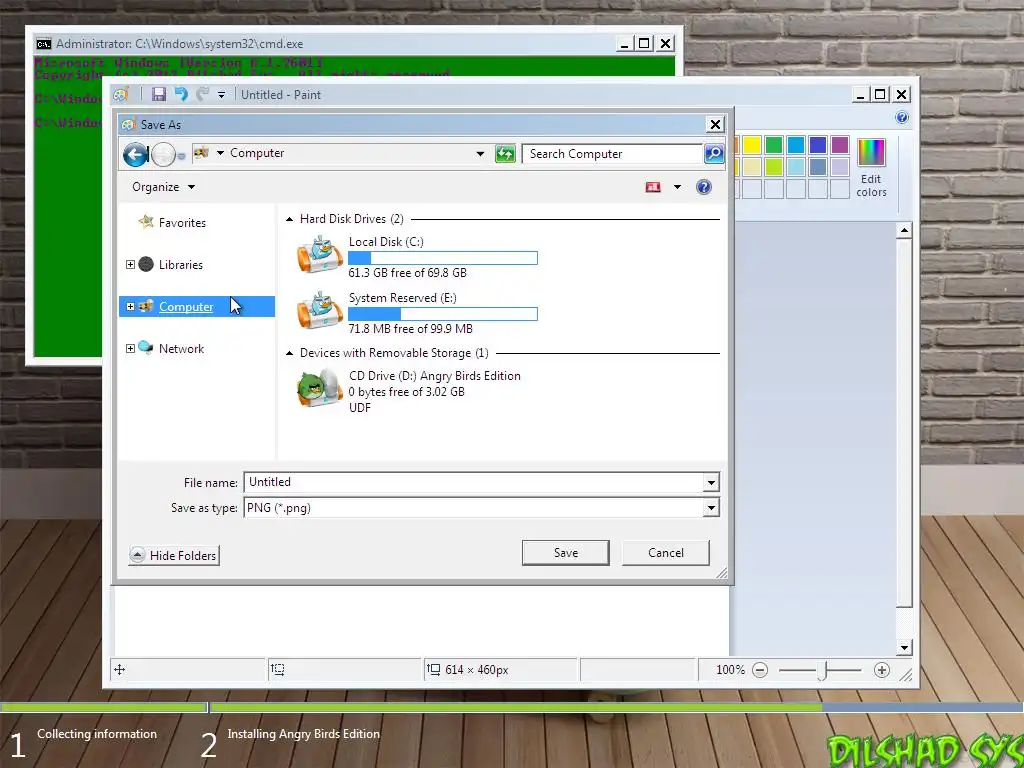Image resolution: width=1024 pixels, height=768 pixels.
Task: Click the Local Disk (C:) usage bar
Action: (443, 258)
